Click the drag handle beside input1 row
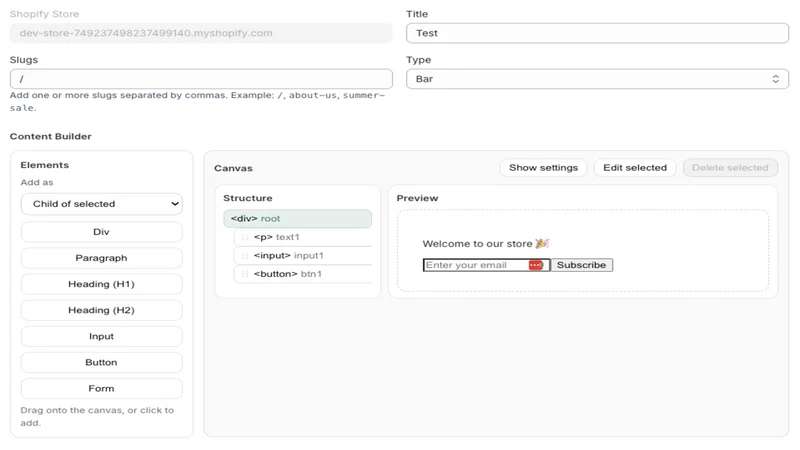The width and height of the screenshot is (800, 450). point(245,256)
